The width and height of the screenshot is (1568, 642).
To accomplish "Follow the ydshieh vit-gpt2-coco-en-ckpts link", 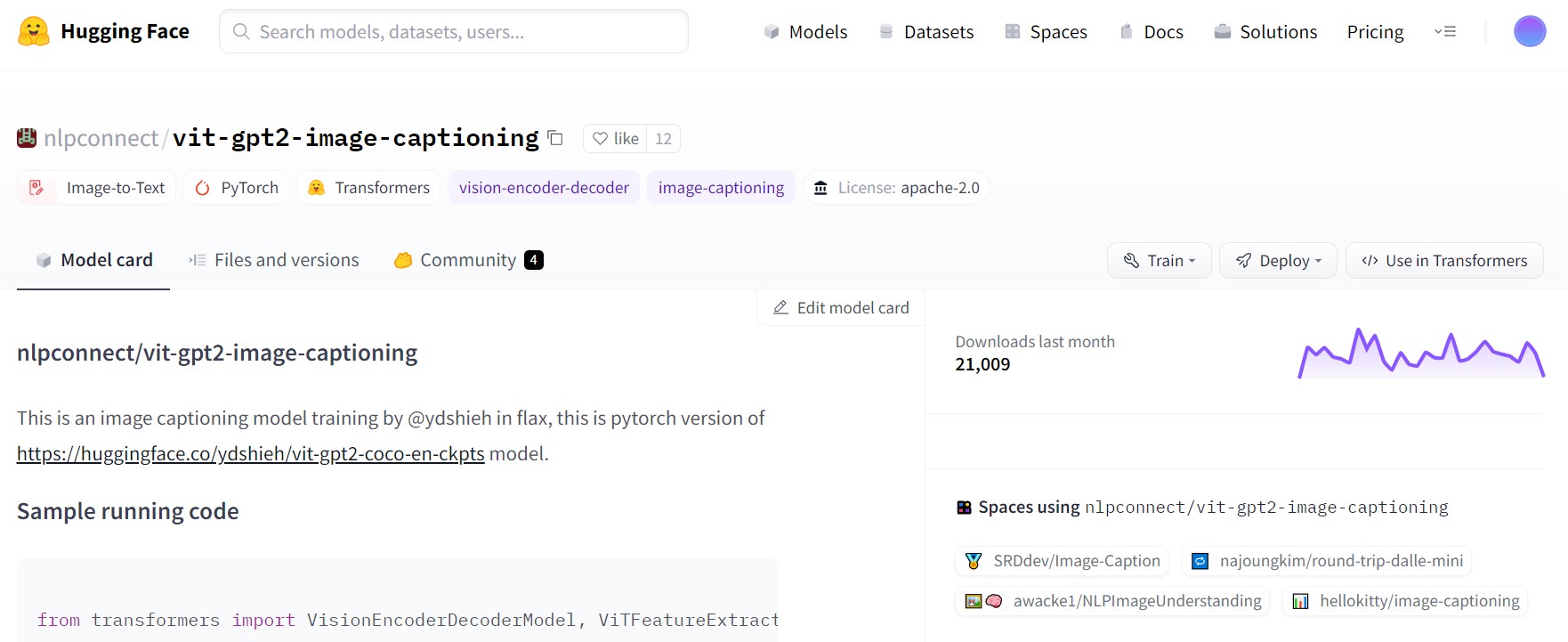I will pos(251,454).
